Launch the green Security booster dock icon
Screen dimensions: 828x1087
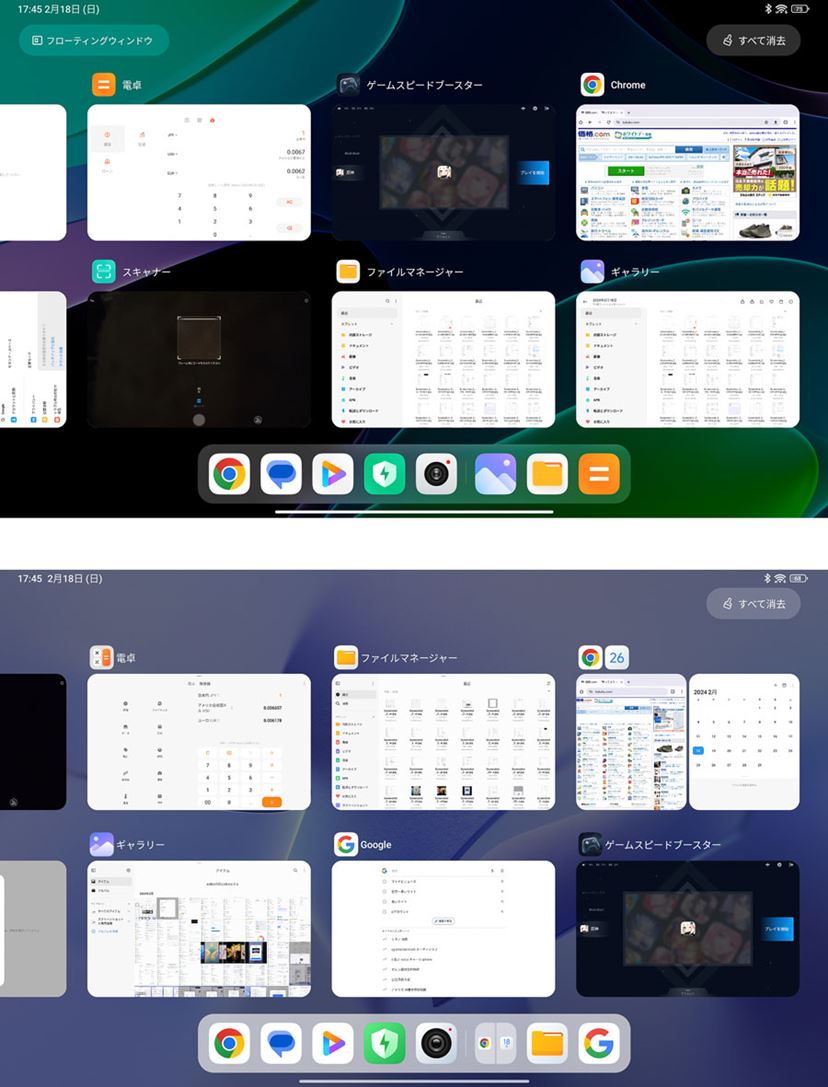[386, 473]
